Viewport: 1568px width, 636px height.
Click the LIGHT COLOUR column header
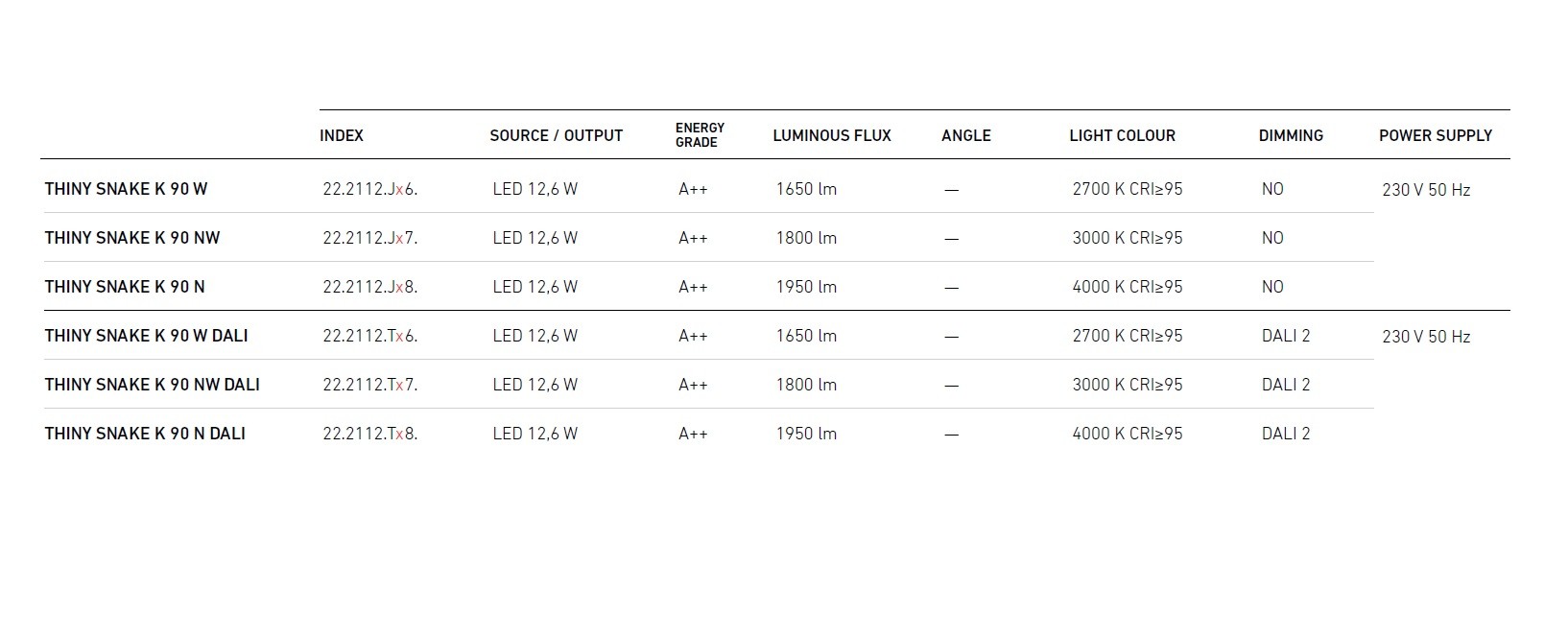click(x=1122, y=135)
